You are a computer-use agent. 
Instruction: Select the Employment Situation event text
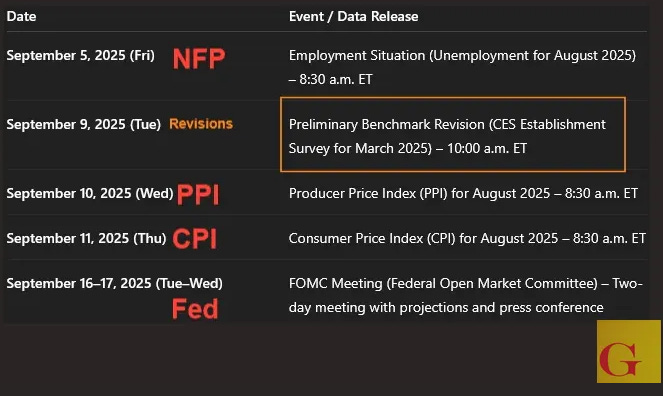point(462,67)
